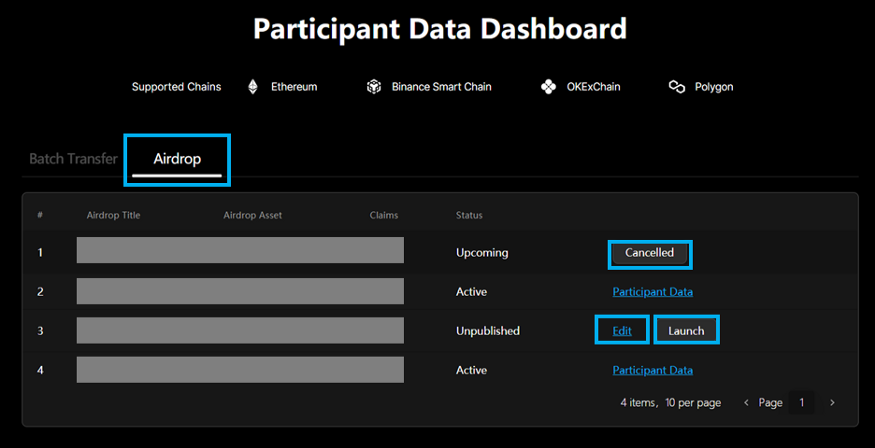Open the 10 per page selector
The width and height of the screenshot is (875, 448).
693,403
